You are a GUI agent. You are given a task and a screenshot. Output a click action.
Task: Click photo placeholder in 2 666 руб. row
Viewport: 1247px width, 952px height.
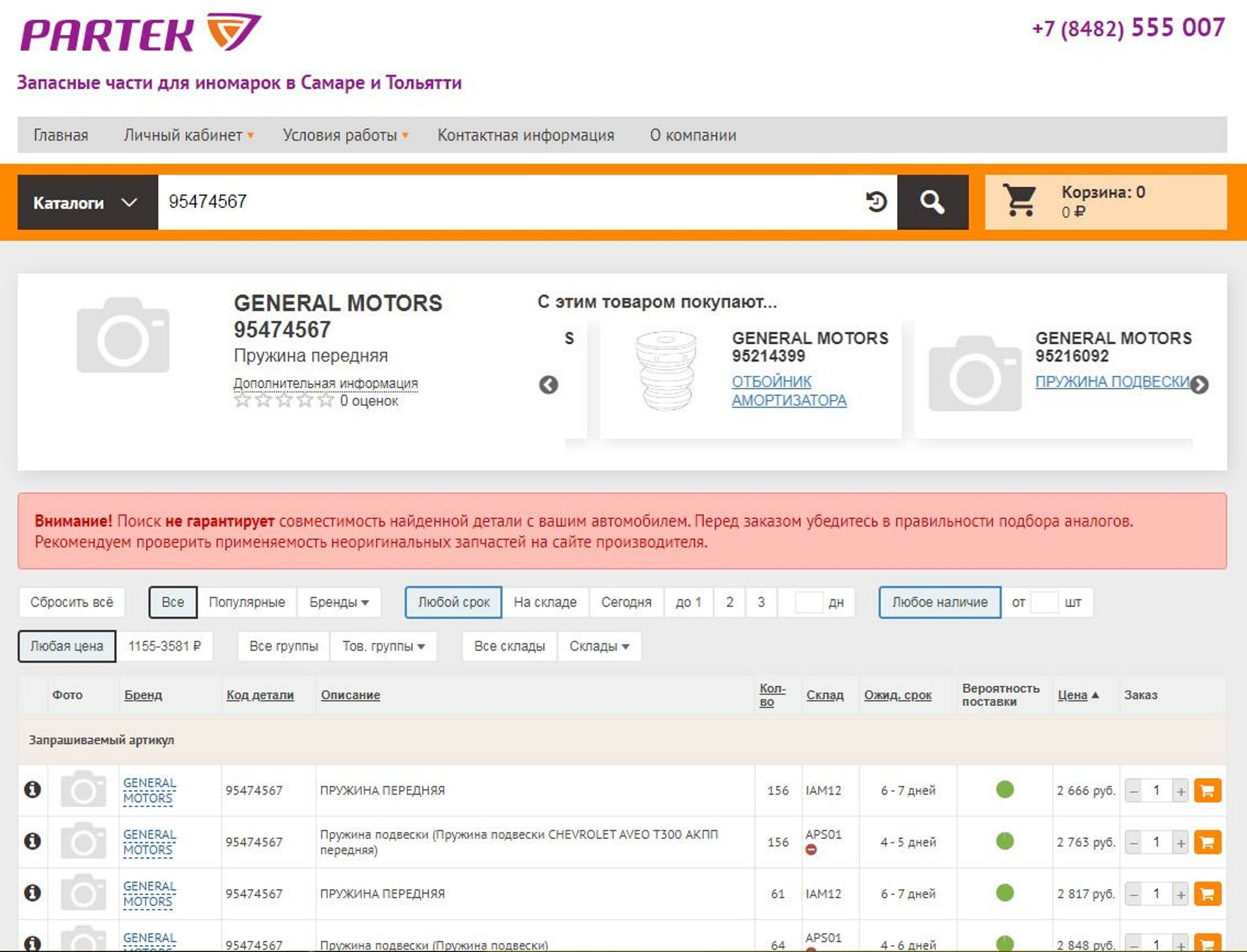83,790
